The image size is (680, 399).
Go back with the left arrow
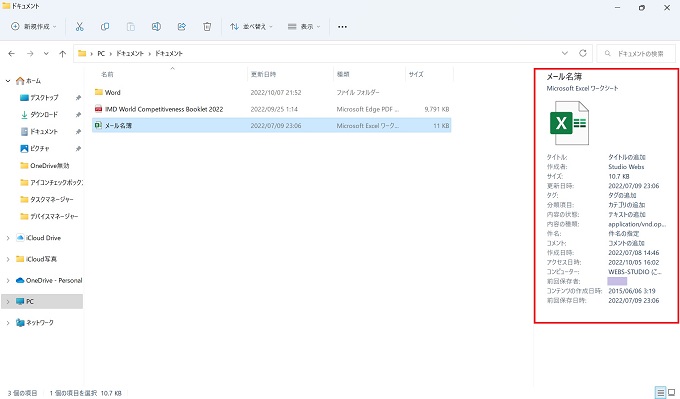click(x=12, y=53)
